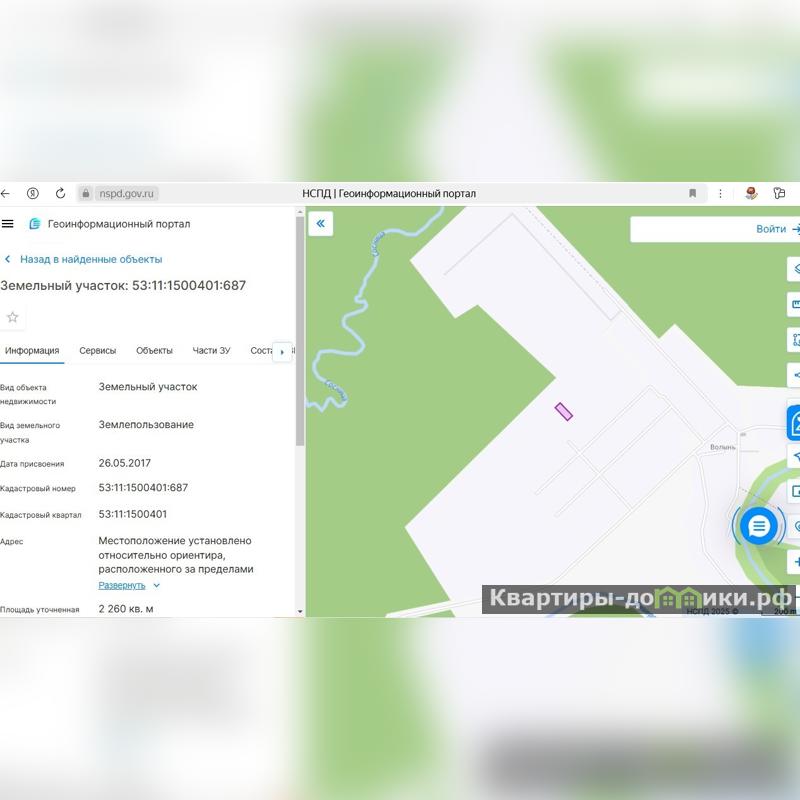The width and height of the screenshot is (800, 800).
Task: Reload the browser page
Action: tap(60, 193)
